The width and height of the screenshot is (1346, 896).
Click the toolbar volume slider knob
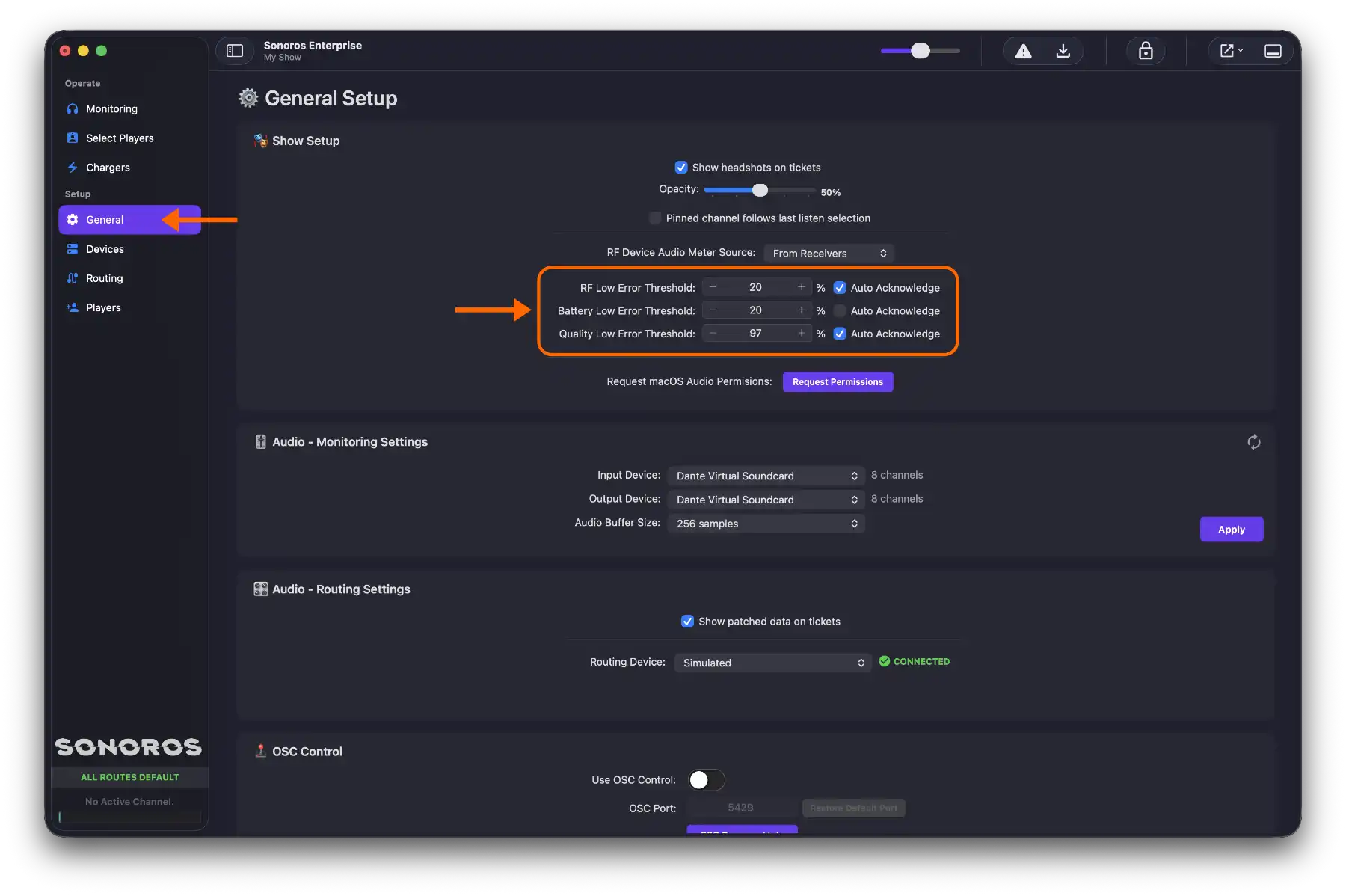point(921,51)
